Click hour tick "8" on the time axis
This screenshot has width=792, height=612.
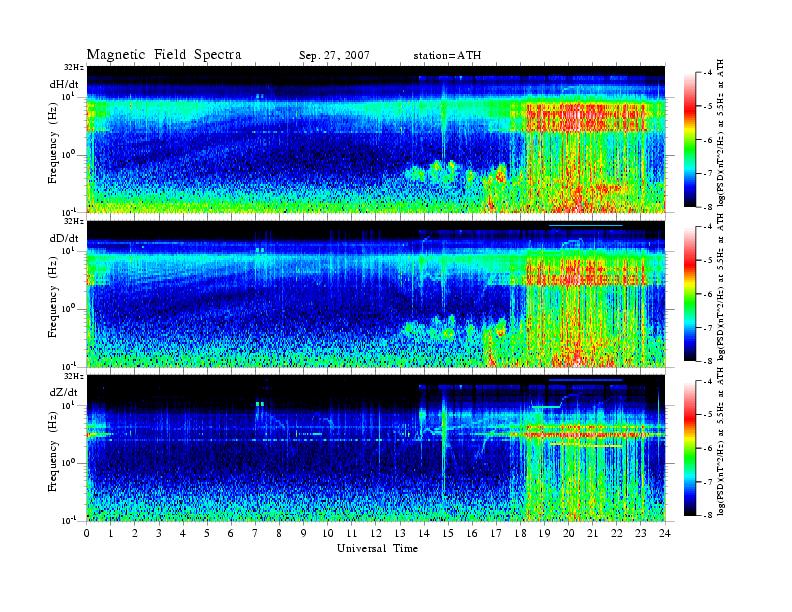[279, 533]
